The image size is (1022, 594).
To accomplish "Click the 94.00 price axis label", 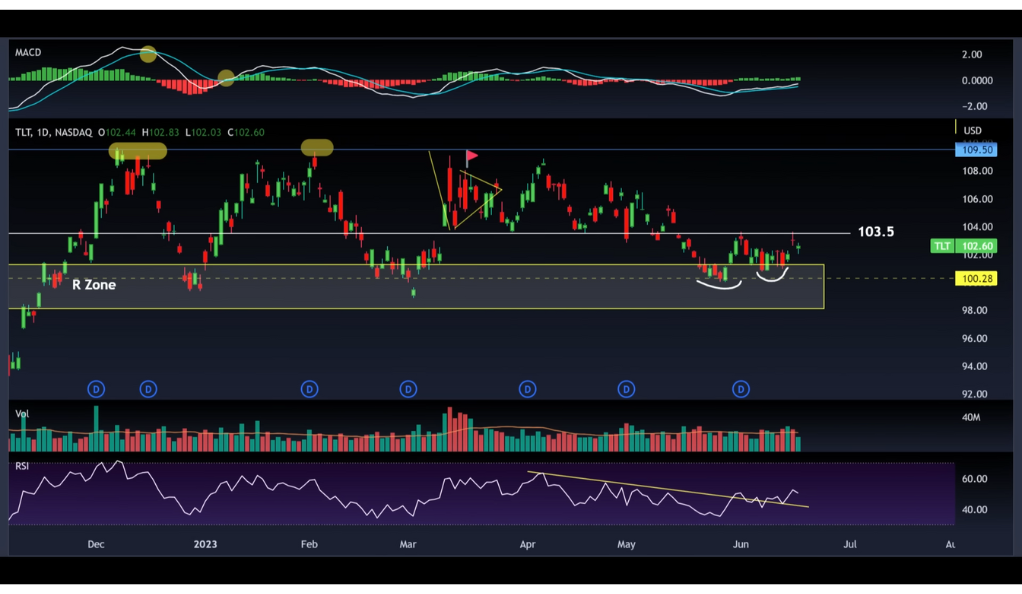I will click(x=974, y=366).
